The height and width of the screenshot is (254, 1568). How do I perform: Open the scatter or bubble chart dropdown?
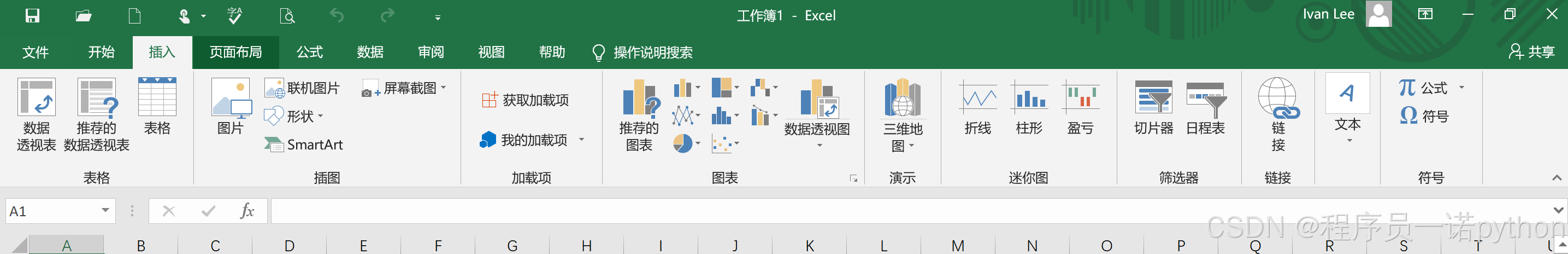tap(726, 144)
